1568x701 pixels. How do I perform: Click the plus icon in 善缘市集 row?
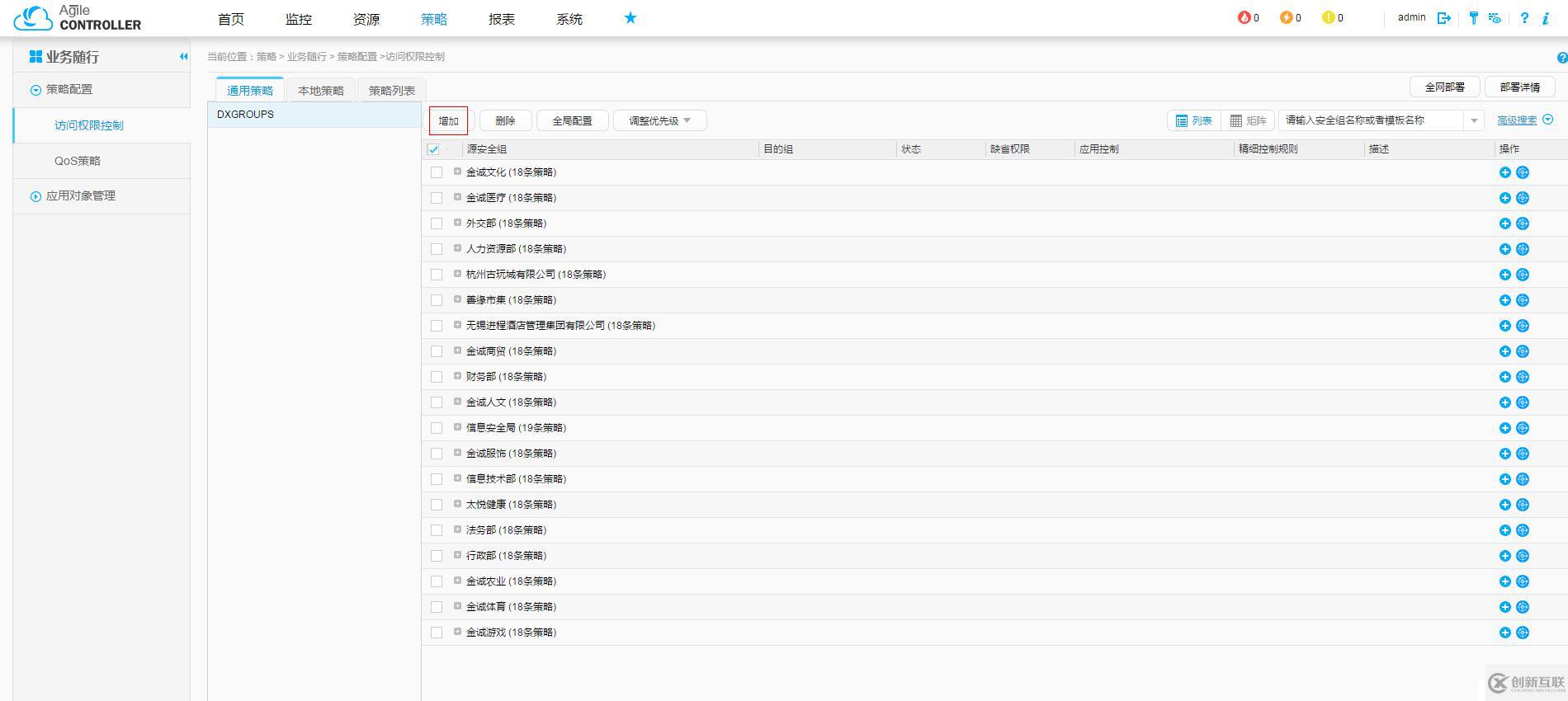point(1504,300)
